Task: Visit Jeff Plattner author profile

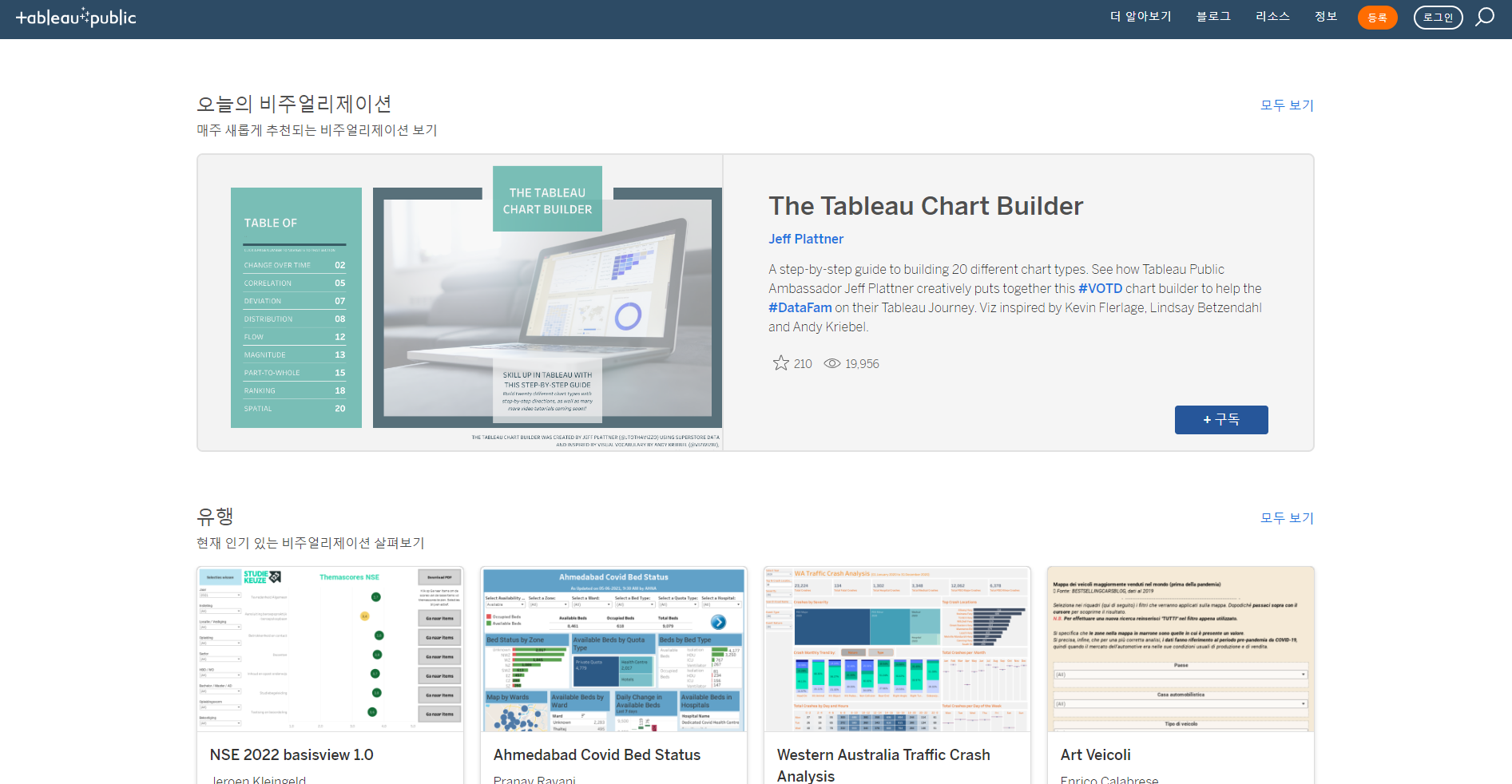Action: point(806,239)
